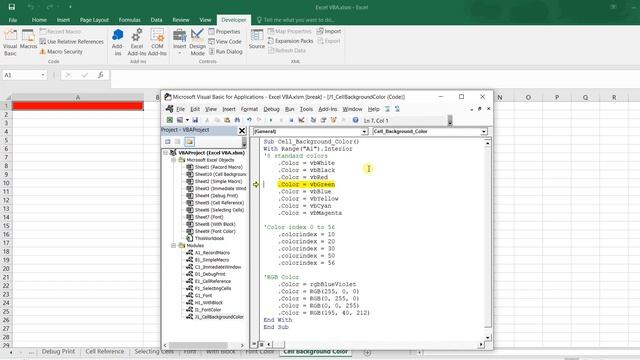The image size is (640, 360).
Task: Click Properties in Controls group
Action: pos(224,31)
